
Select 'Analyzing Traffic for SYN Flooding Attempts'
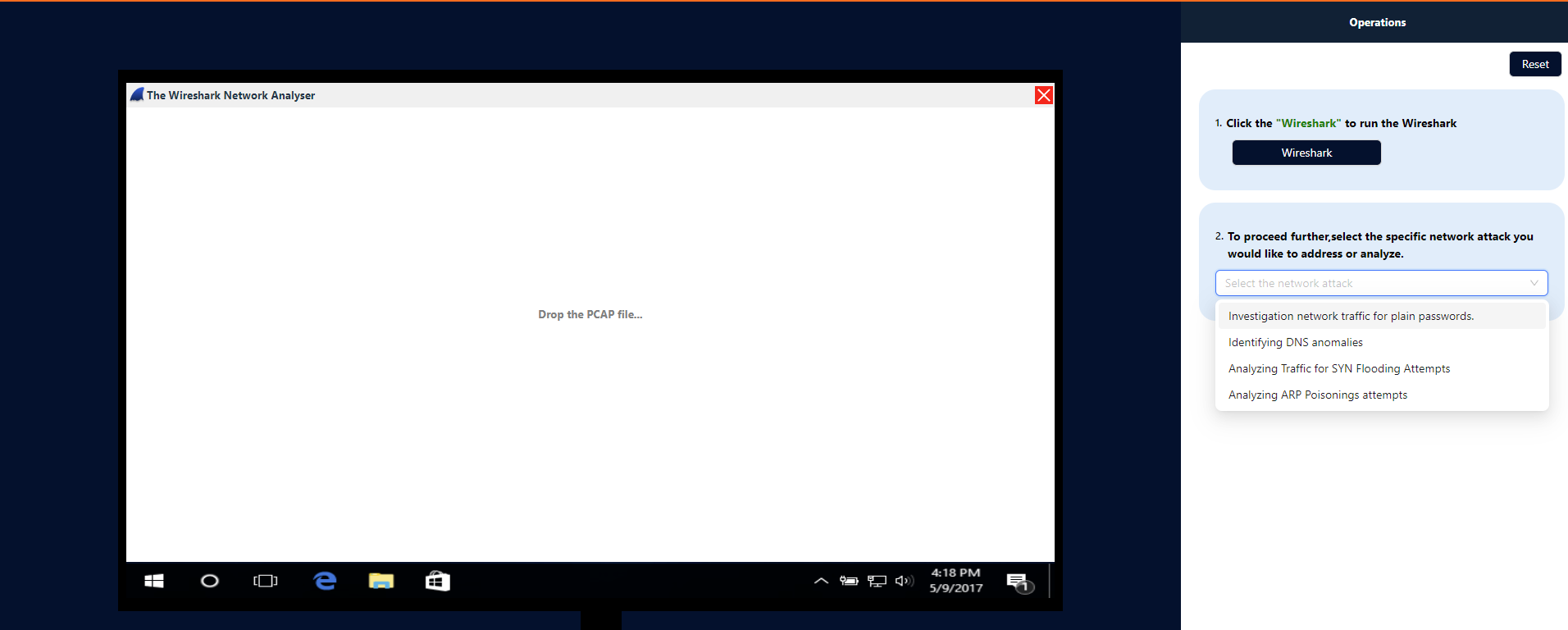pos(1338,368)
